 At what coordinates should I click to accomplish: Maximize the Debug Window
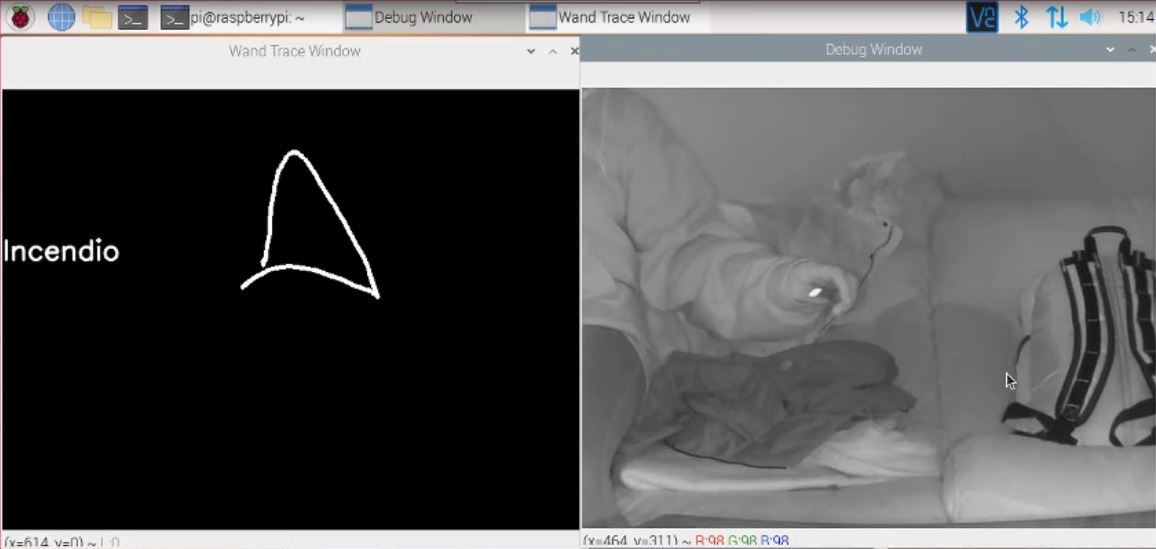tap(1132, 49)
